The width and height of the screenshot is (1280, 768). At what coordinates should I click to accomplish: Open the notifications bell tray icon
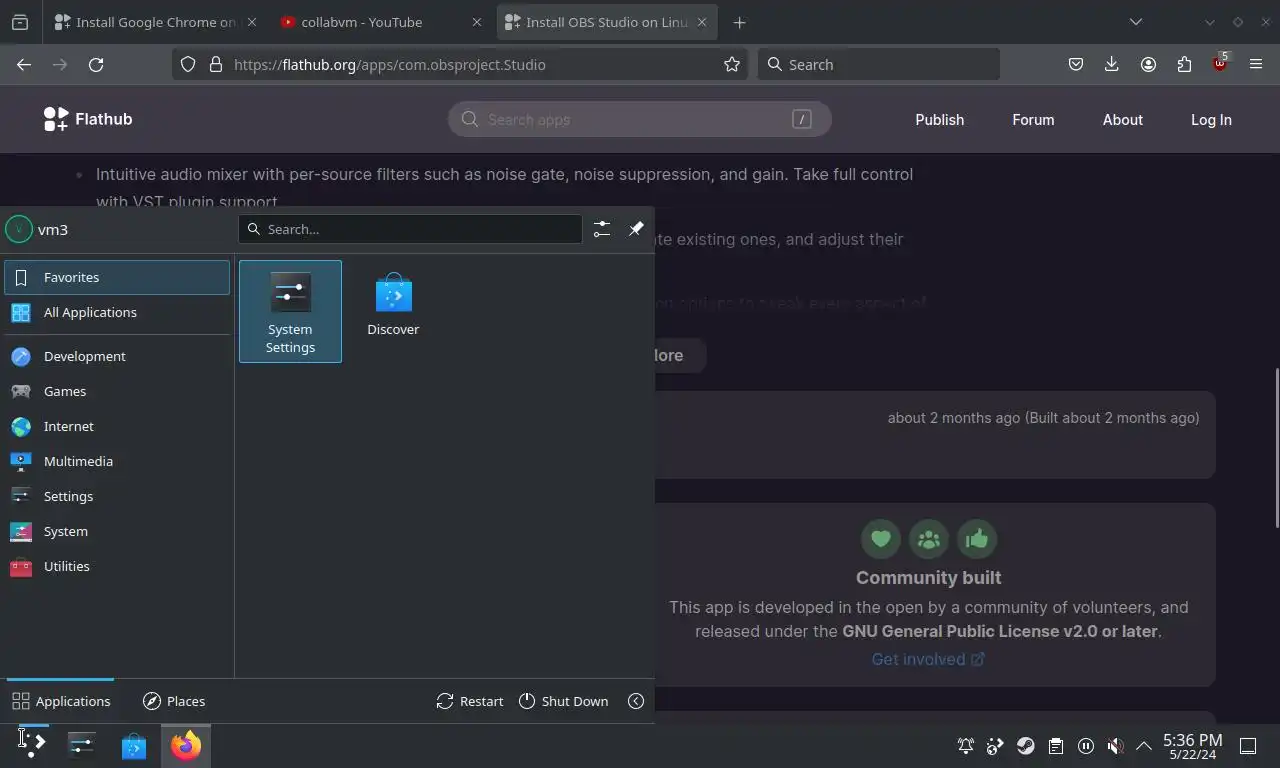[x=965, y=746]
